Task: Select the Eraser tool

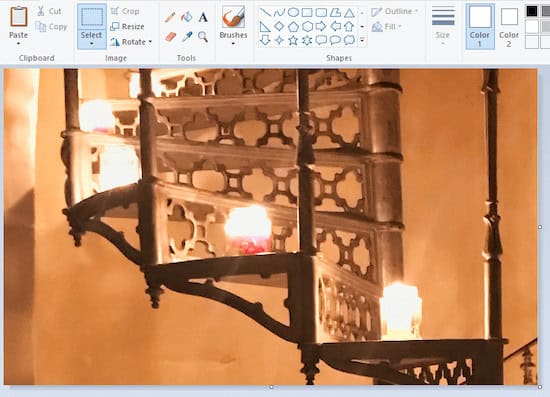Action: (x=170, y=36)
